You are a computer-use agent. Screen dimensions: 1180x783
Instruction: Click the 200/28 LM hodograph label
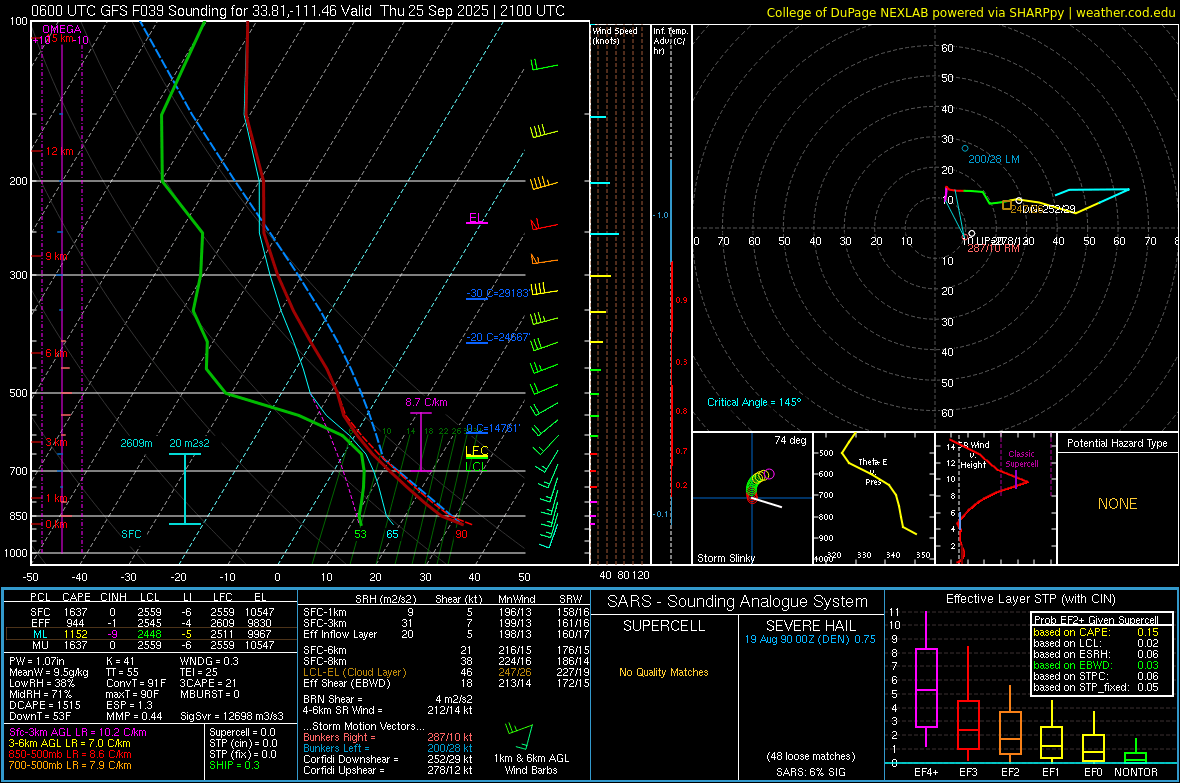click(x=993, y=159)
